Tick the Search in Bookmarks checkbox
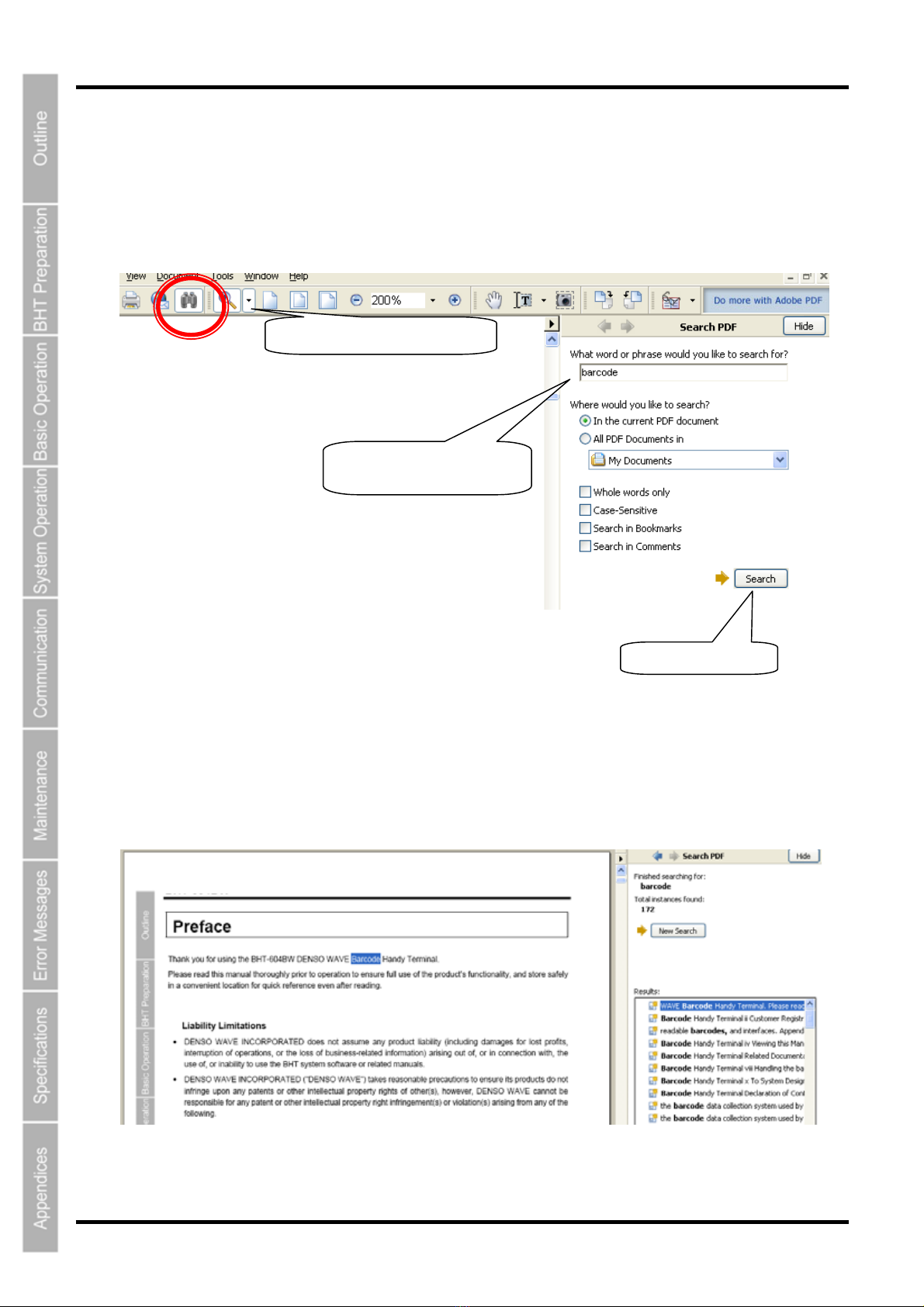The height and width of the screenshot is (1307, 924). pos(585,527)
